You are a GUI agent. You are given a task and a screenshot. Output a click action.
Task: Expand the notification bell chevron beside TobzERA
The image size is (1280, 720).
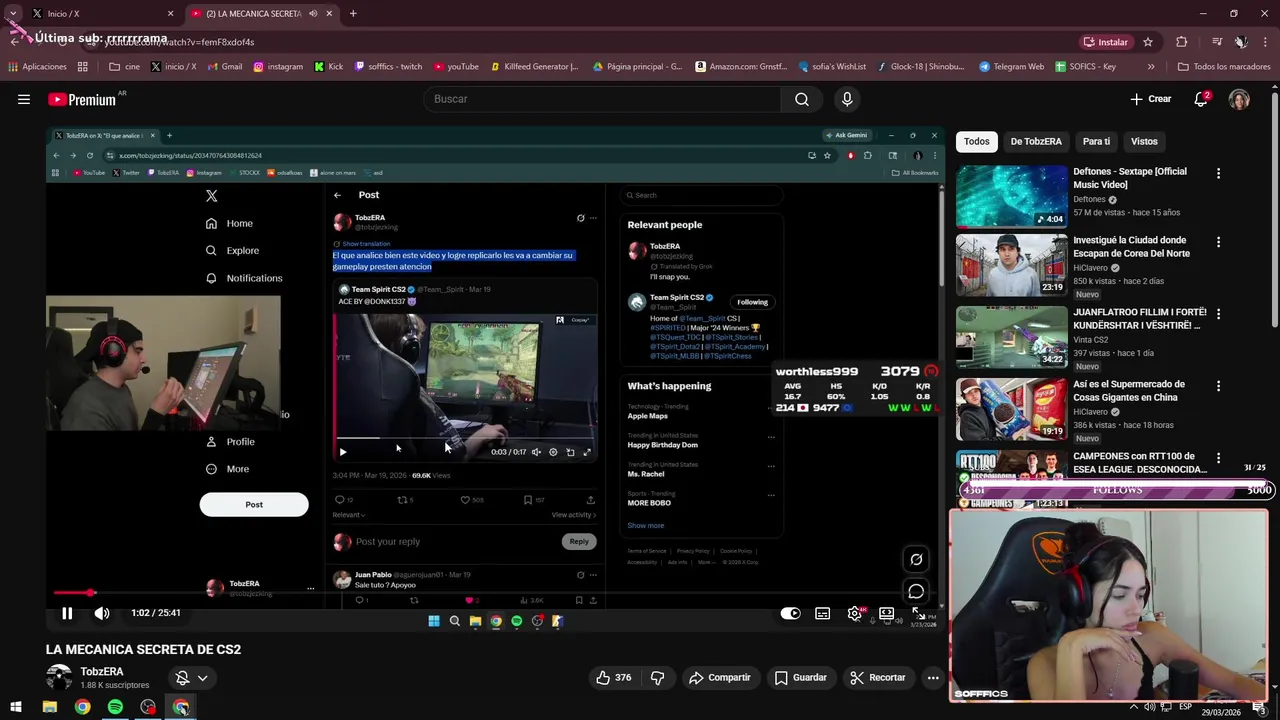[202, 677]
